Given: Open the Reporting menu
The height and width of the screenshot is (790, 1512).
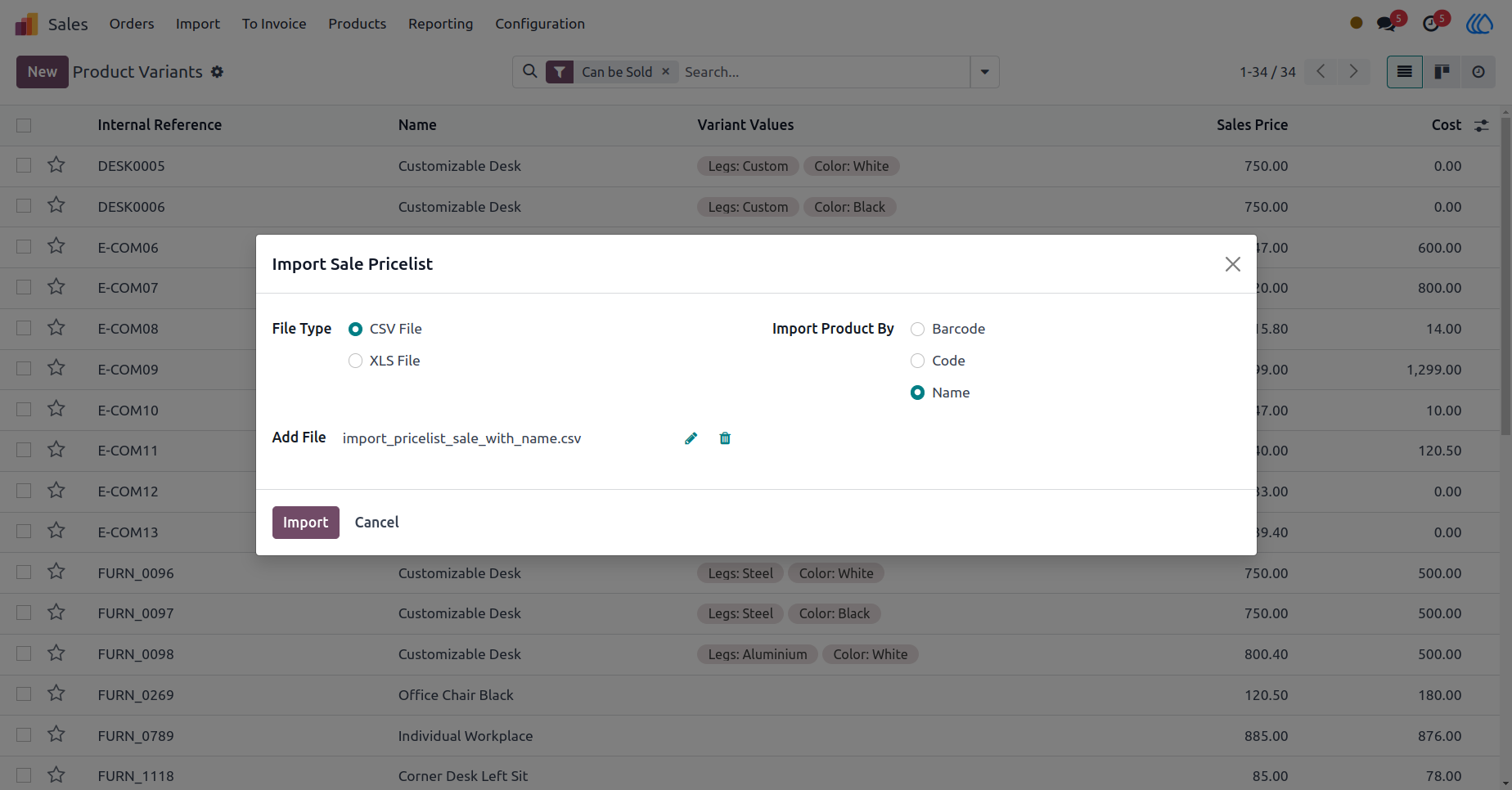Looking at the screenshot, I should [x=440, y=24].
